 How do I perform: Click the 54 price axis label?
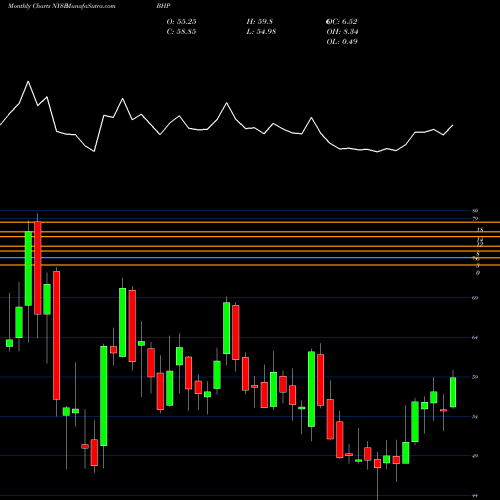[x=475, y=417]
